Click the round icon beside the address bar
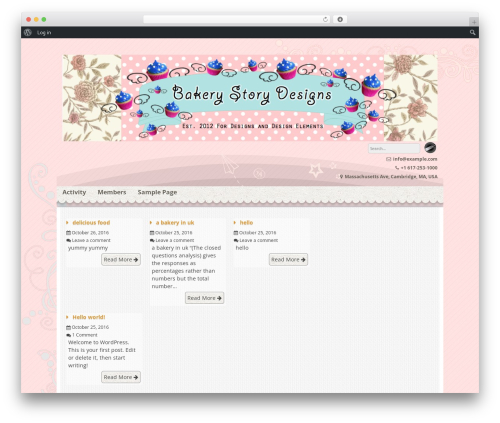Viewport: 500px width, 423px height. (340, 20)
